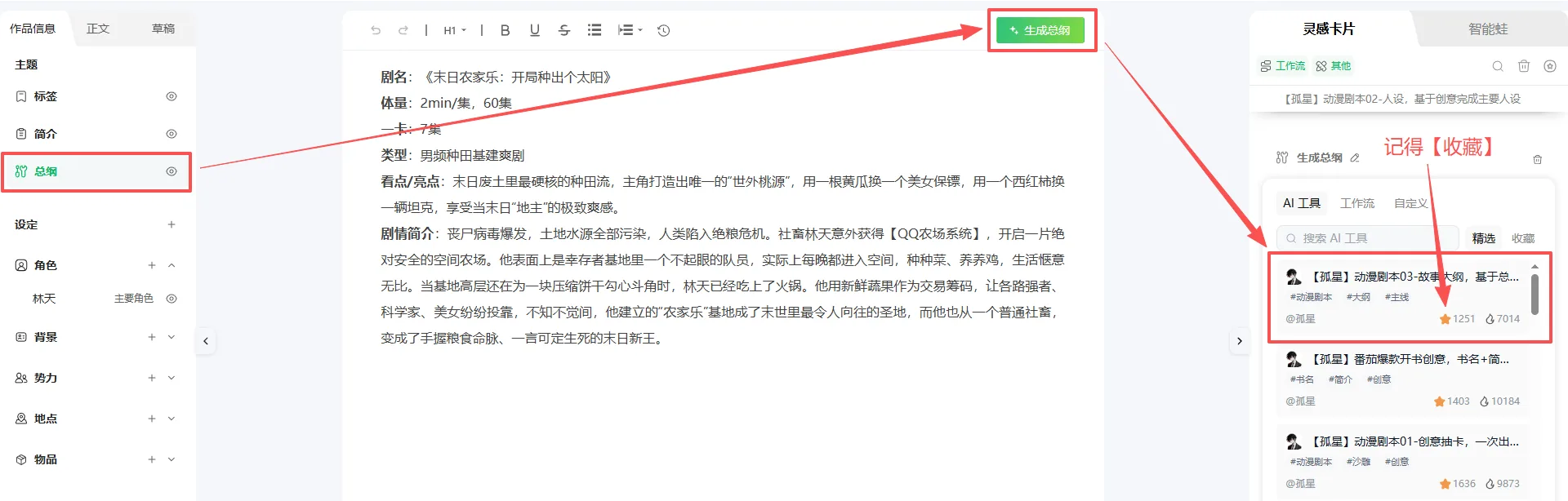The width and height of the screenshot is (1568, 501).
Task: Select the 自定义 tab in tool panel
Action: pyautogui.click(x=1410, y=203)
